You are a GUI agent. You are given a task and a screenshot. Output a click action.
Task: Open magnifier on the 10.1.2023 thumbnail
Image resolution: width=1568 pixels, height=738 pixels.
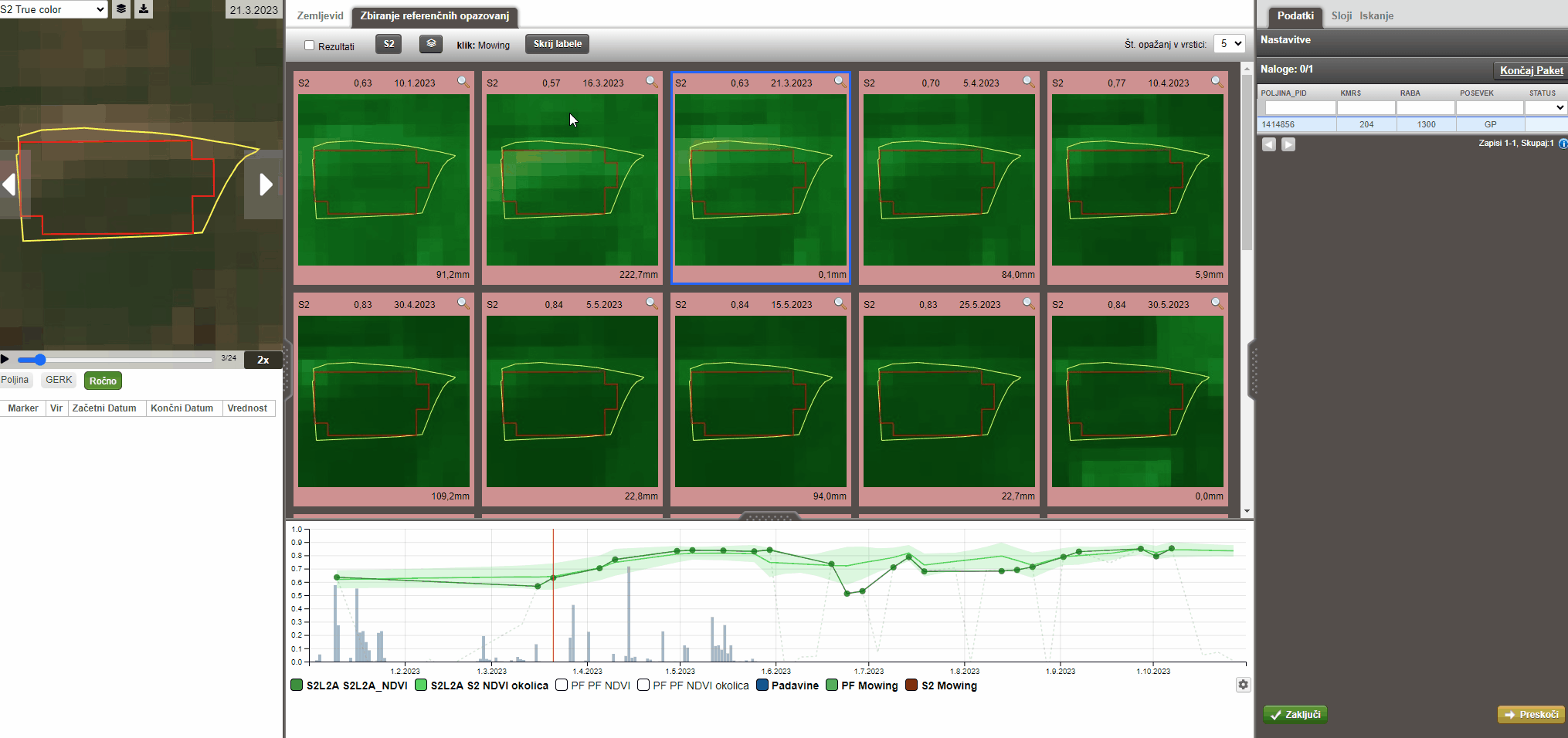point(463,82)
